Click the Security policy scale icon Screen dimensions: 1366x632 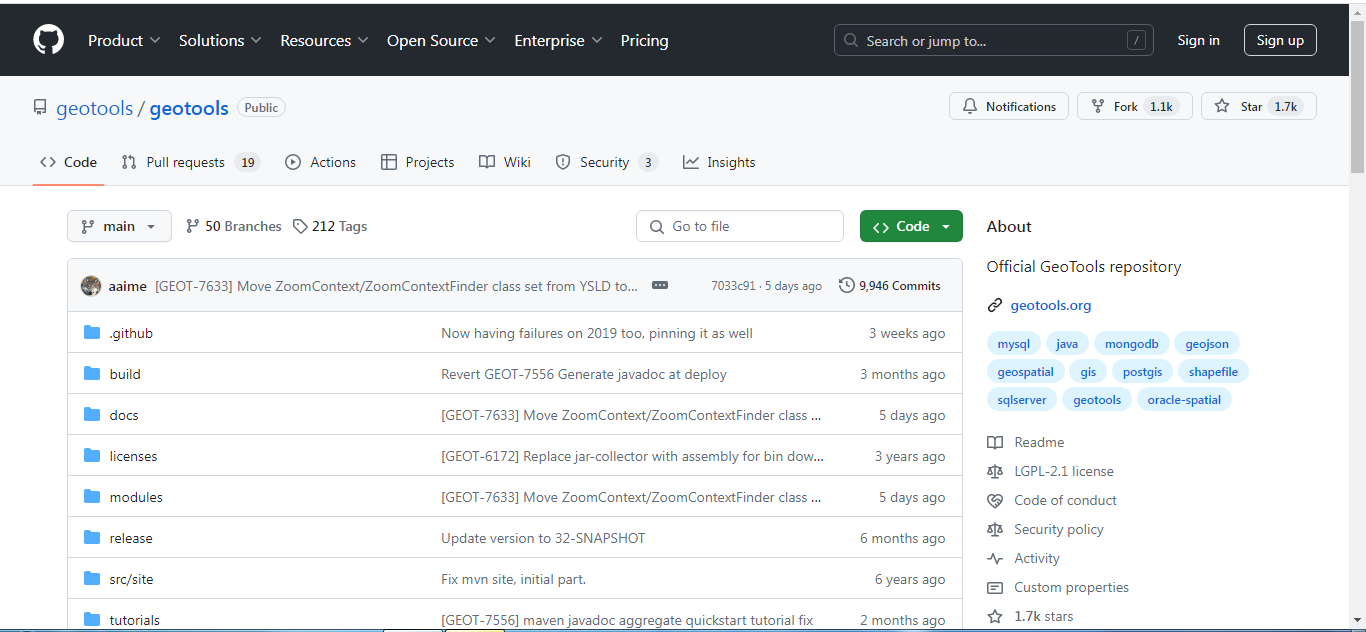(x=995, y=530)
